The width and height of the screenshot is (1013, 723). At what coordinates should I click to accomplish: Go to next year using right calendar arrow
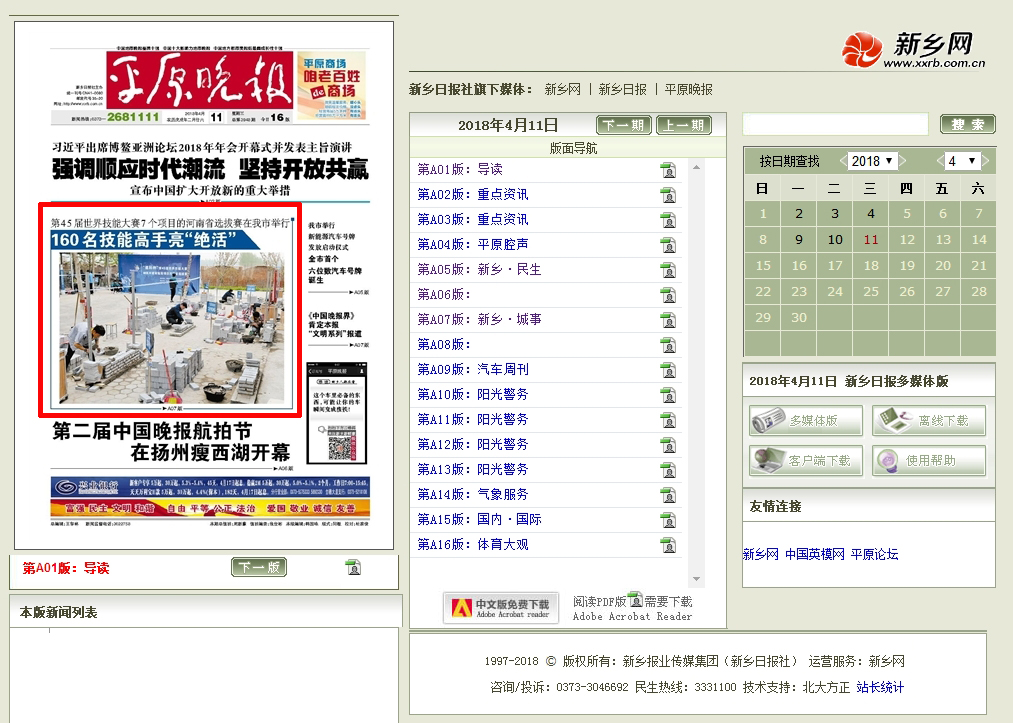[904, 161]
